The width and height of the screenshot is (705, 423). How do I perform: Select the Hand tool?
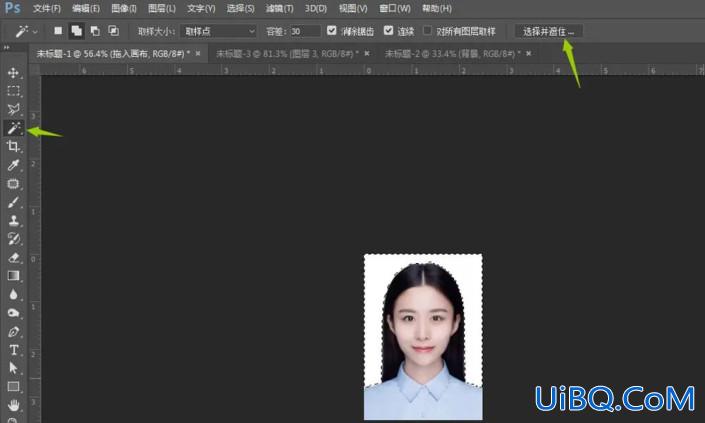(x=13, y=405)
